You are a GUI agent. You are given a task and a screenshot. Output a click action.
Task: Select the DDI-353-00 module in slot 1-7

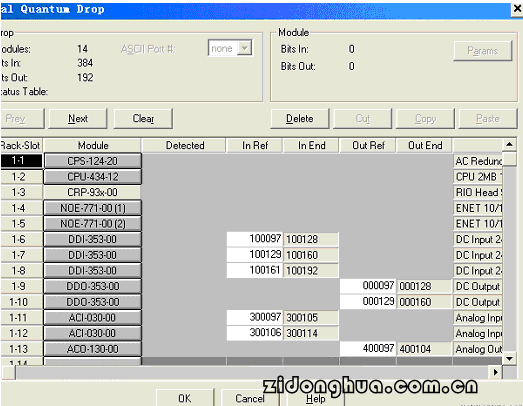pos(93,255)
